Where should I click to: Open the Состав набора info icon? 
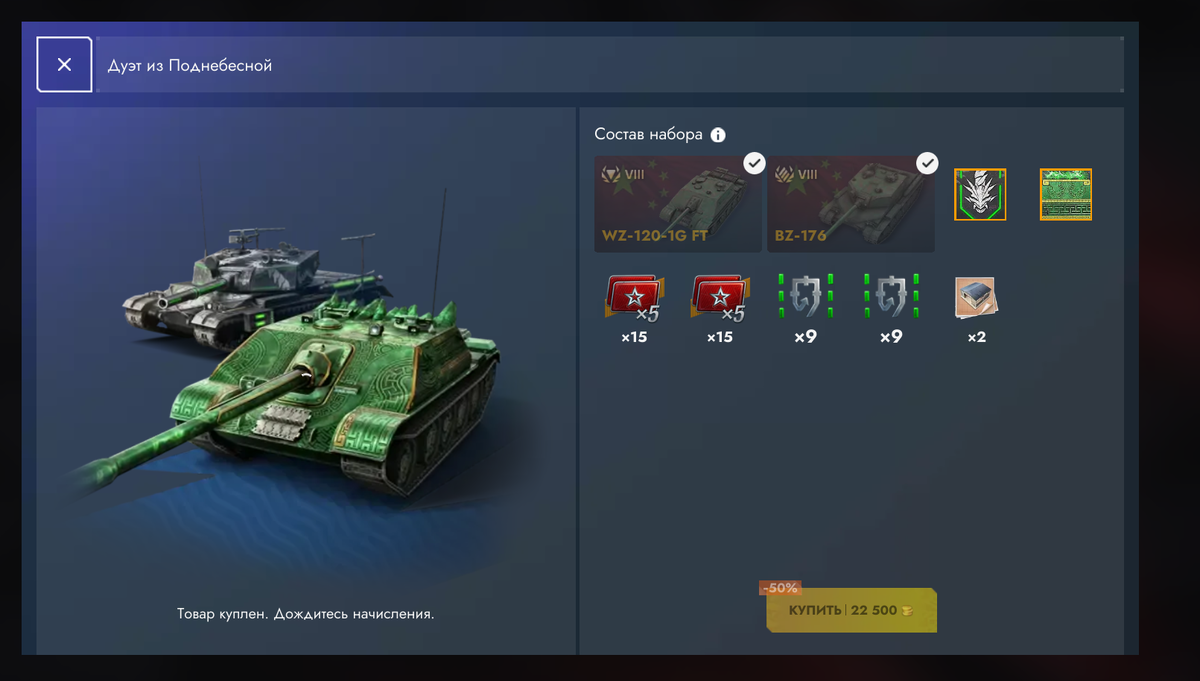pos(718,135)
